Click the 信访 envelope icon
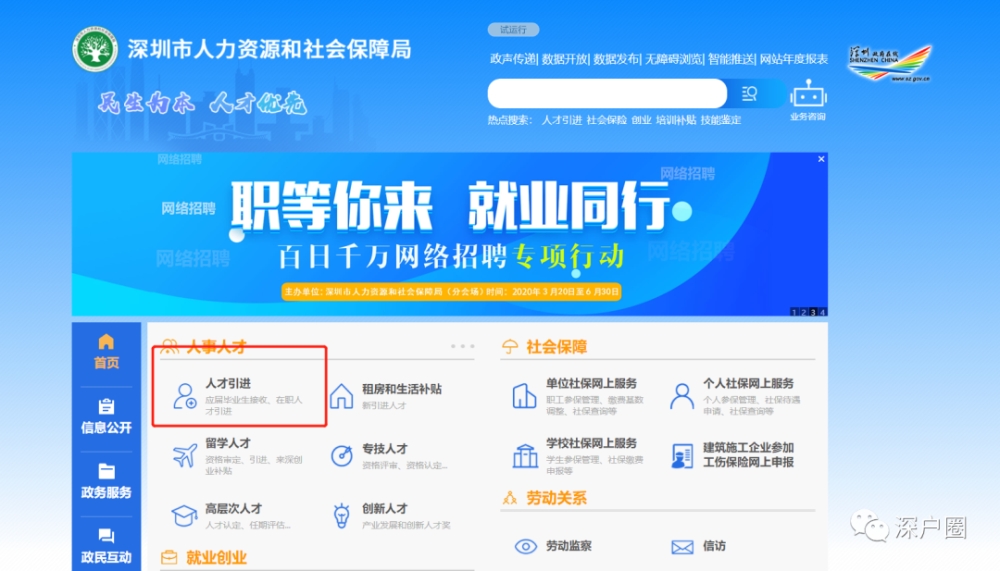This screenshot has width=1000, height=571. tap(682, 547)
